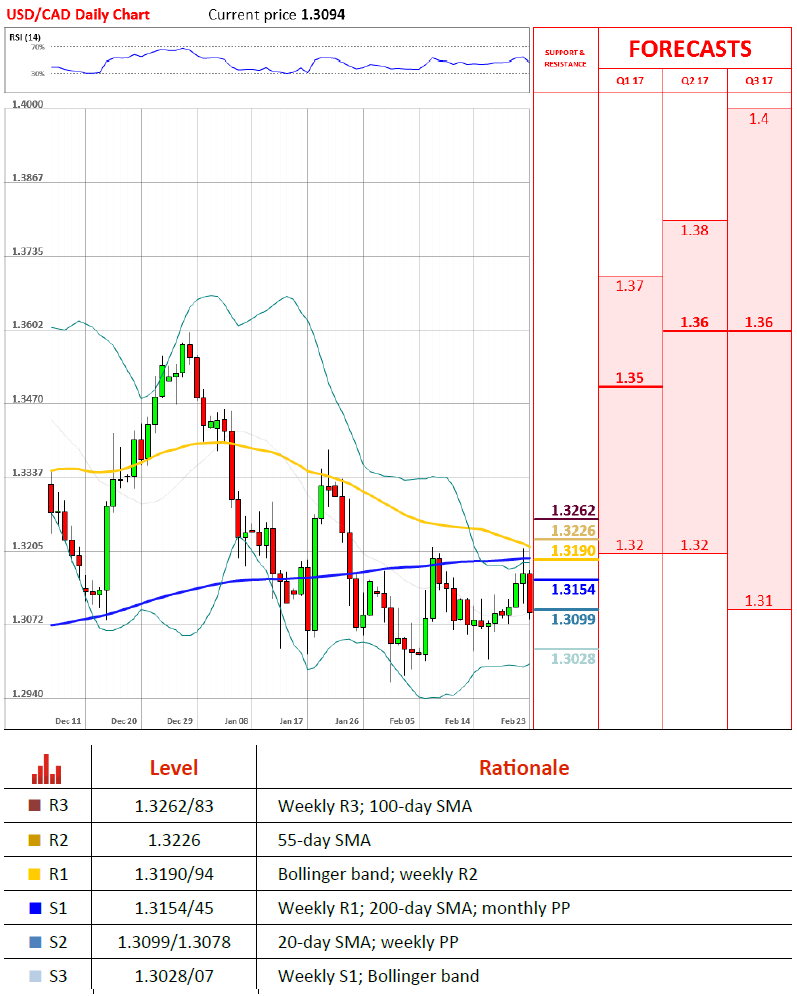Click the 1.3154/45 level cell
797x996 pixels.
[x=174, y=908]
